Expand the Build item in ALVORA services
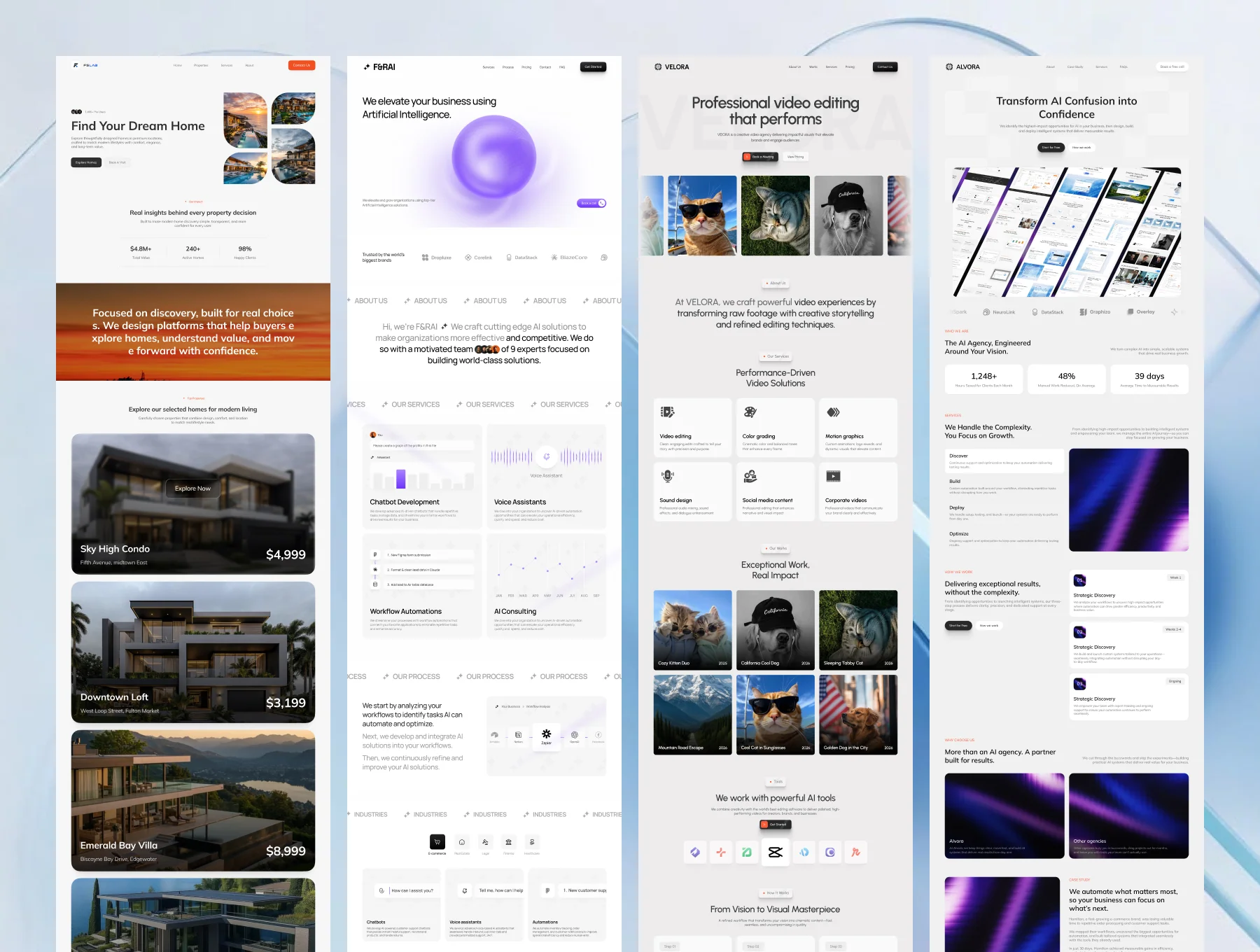Viewport: 1260px width, 952px height. 1004,486
